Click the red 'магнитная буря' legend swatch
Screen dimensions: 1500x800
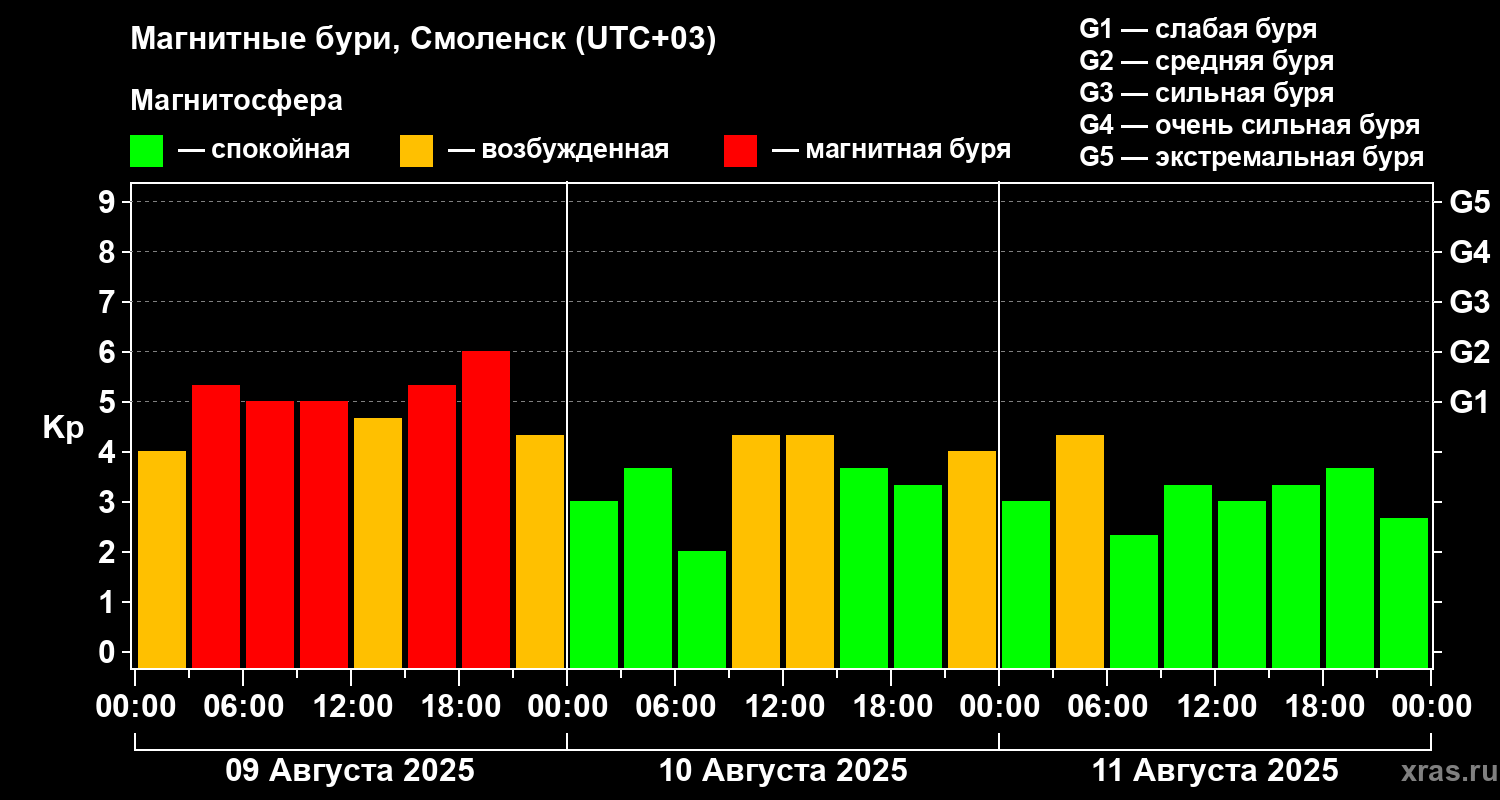click(740, 151)
